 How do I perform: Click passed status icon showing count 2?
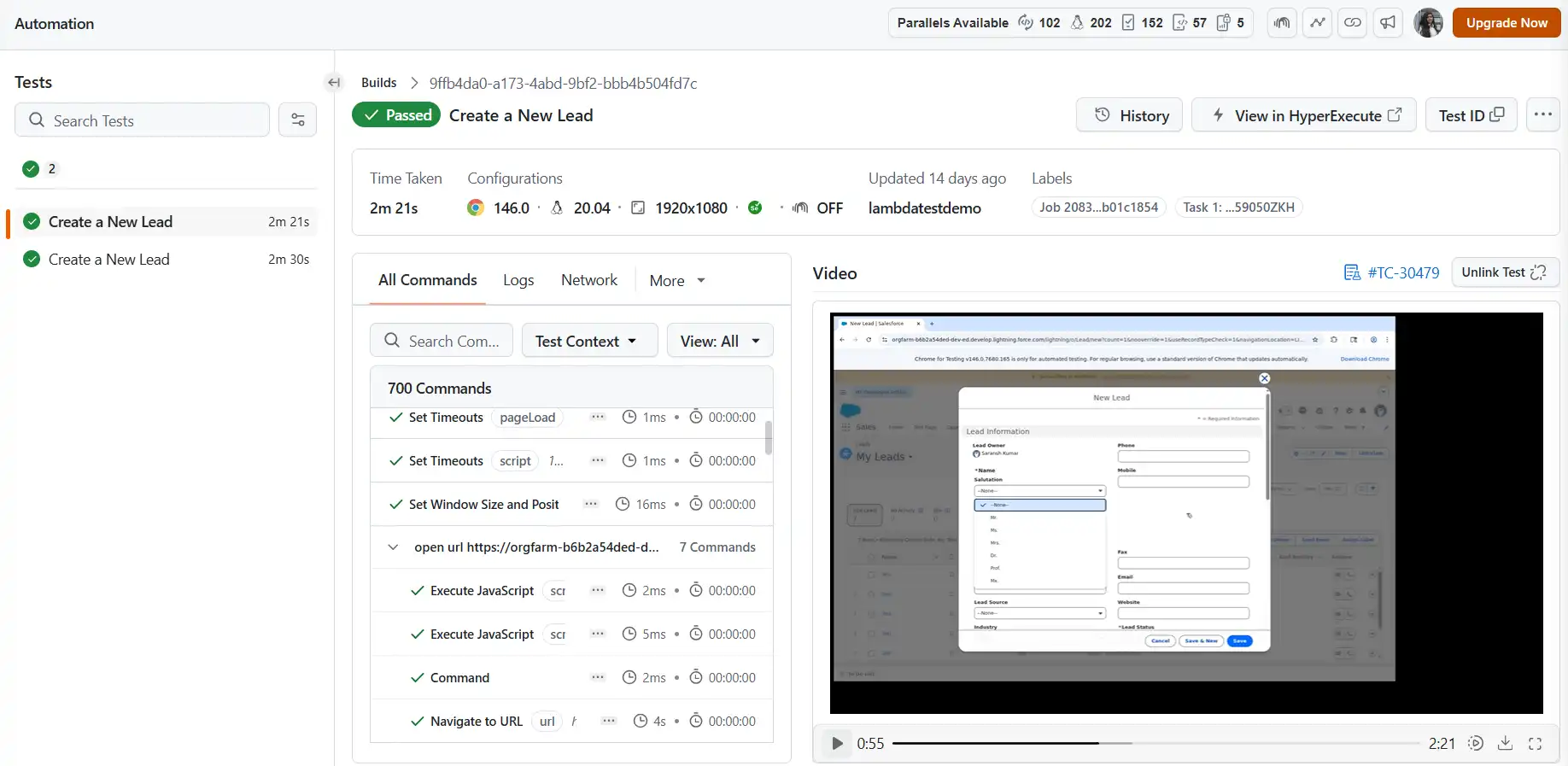click(31, 168)
